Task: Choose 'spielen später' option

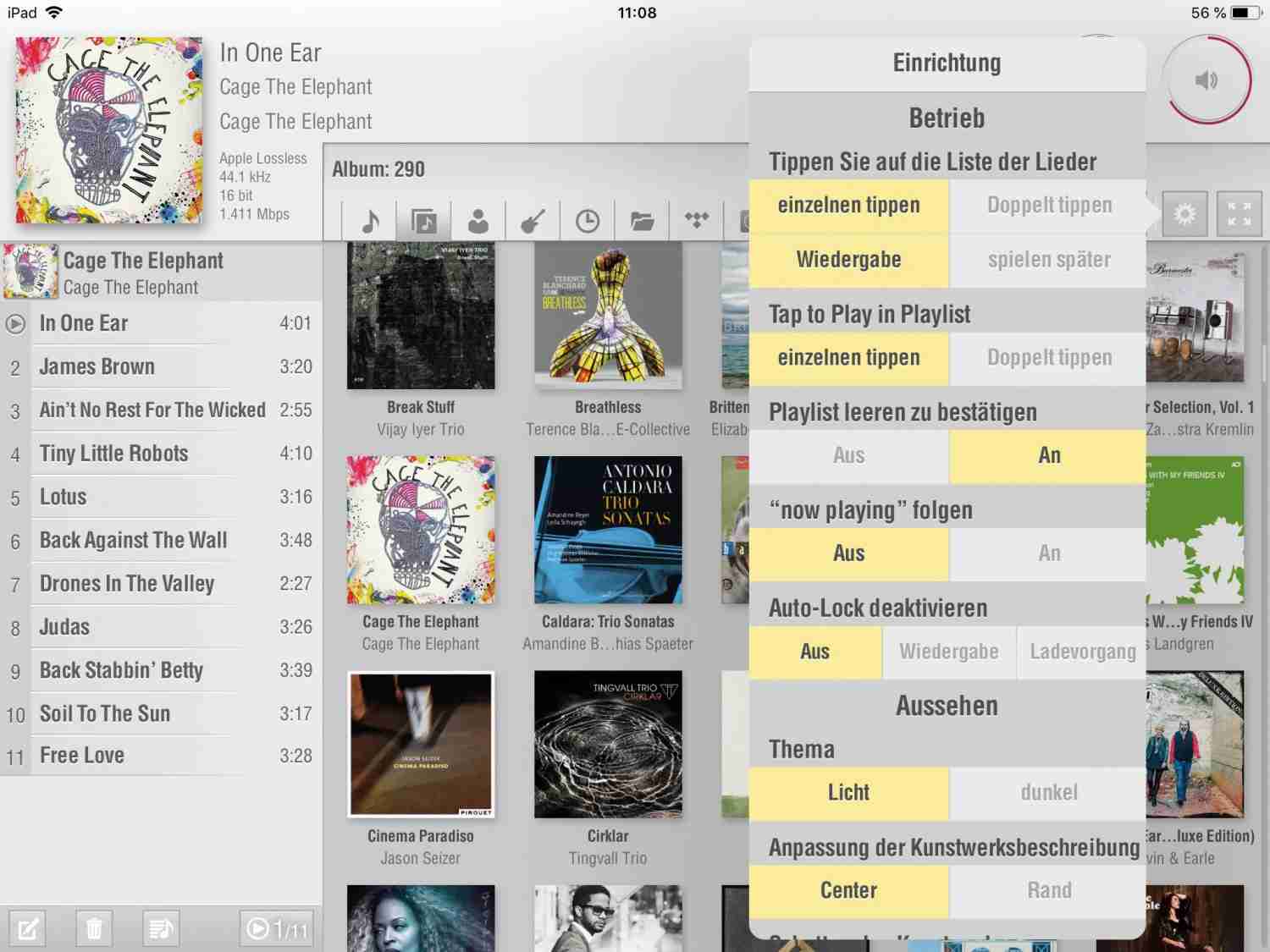Action: pyautogui.click(x=1048, y=260)
